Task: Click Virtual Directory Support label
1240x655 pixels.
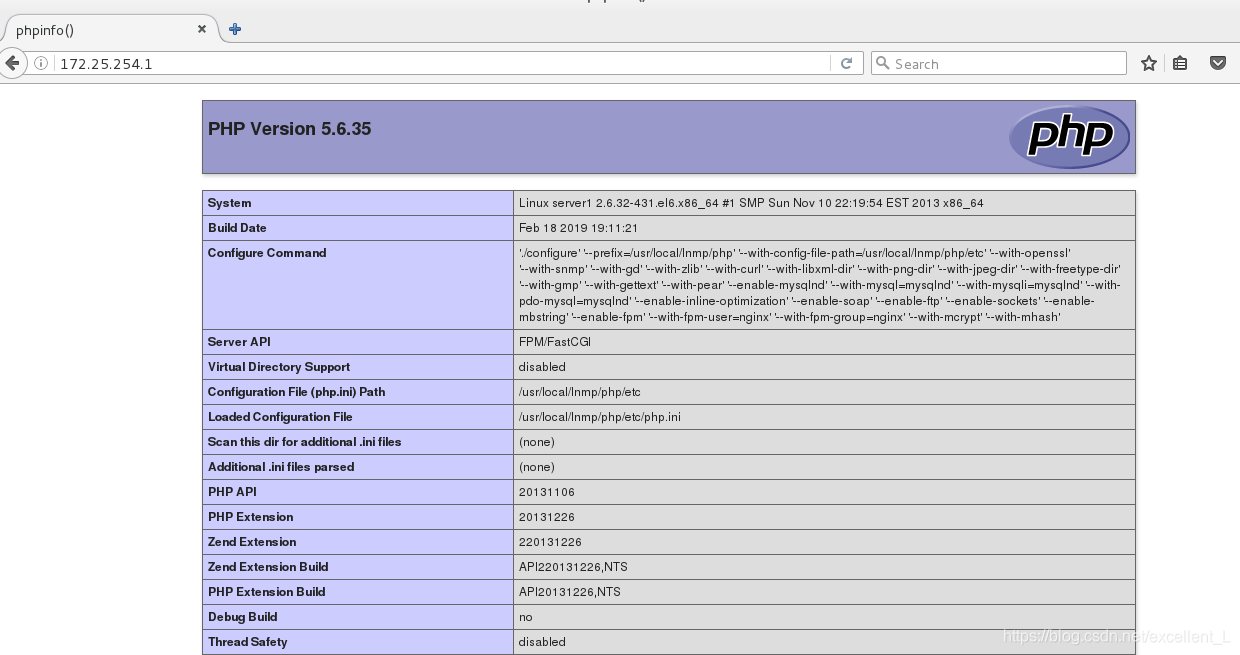Action: click(x=279, y=367)
